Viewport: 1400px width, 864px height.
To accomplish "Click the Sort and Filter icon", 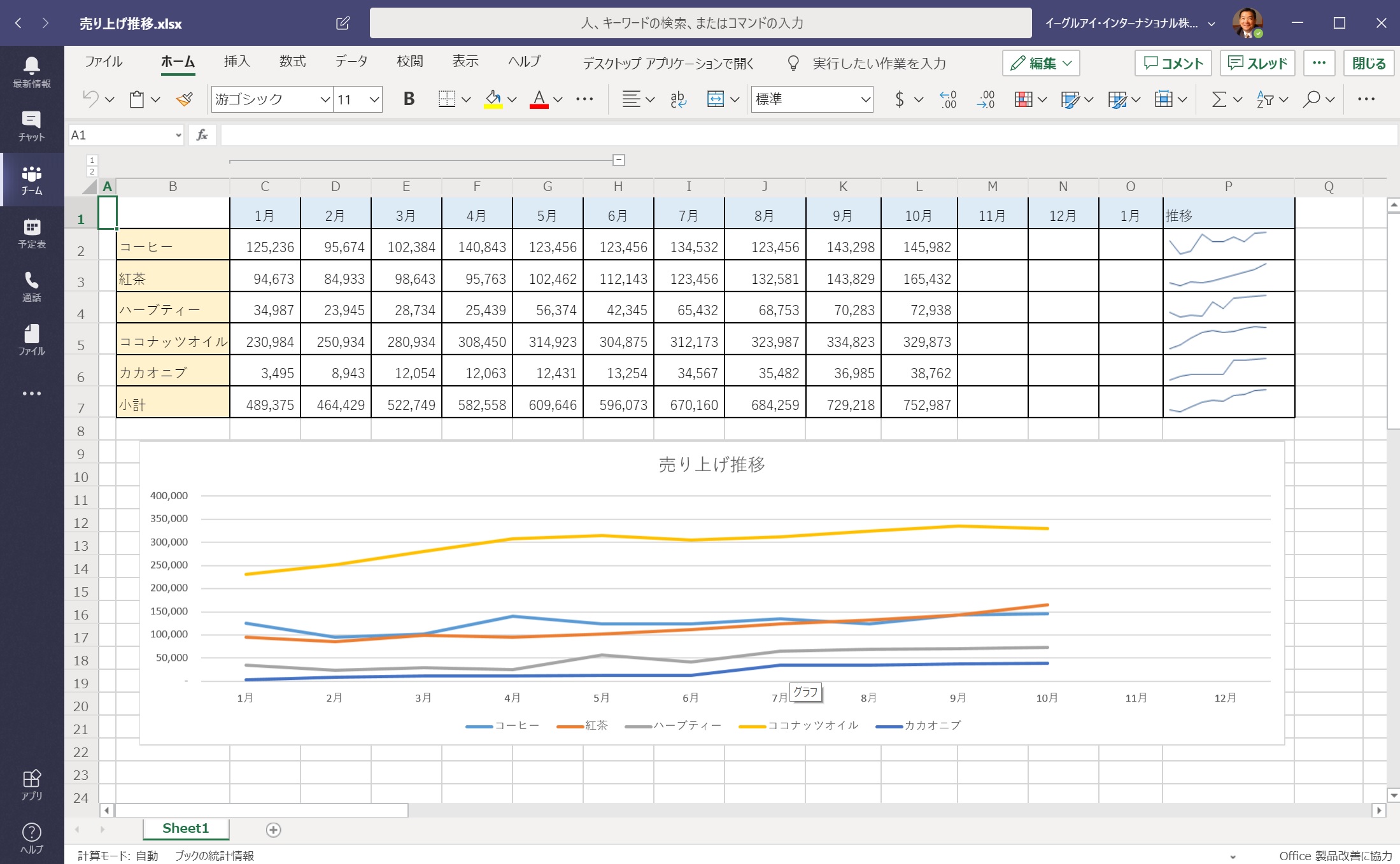I will (x=1265, y=99).
